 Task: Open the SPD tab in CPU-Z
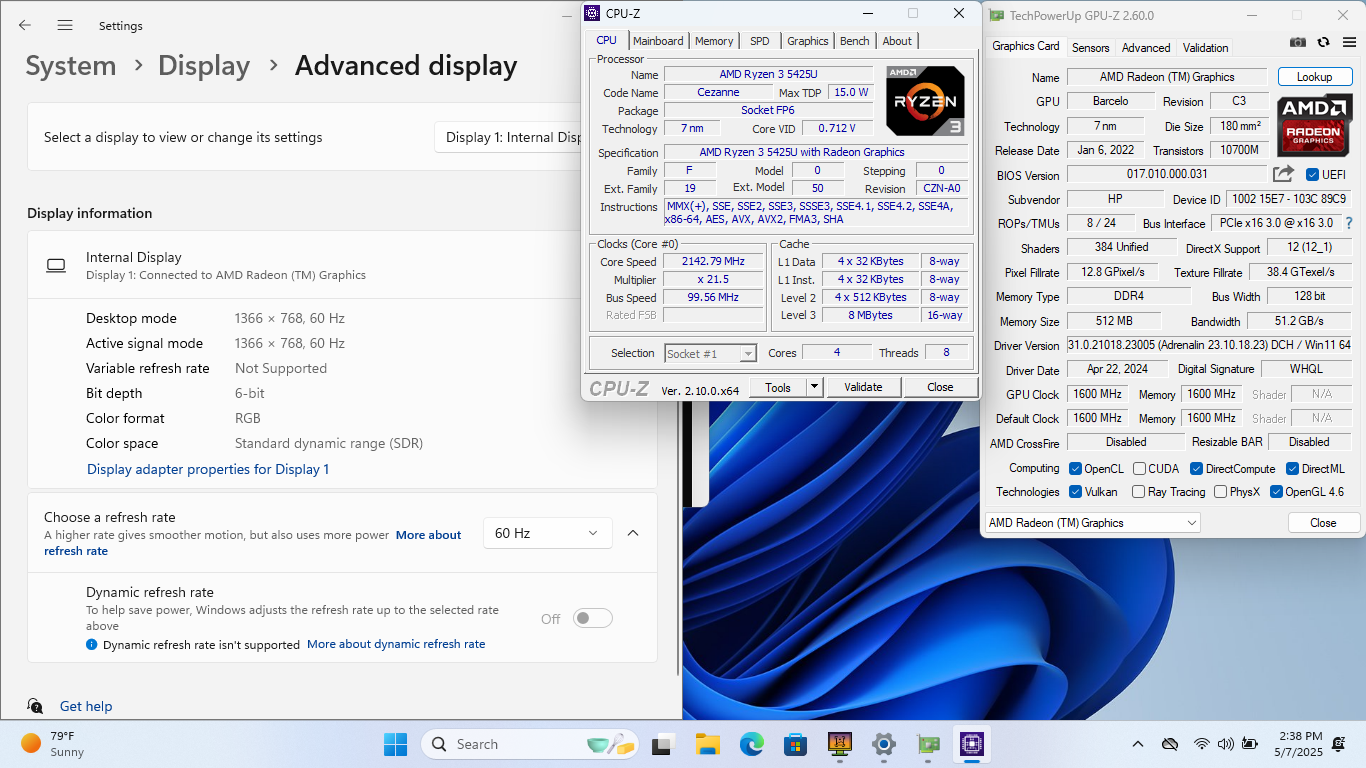(760, 41)
